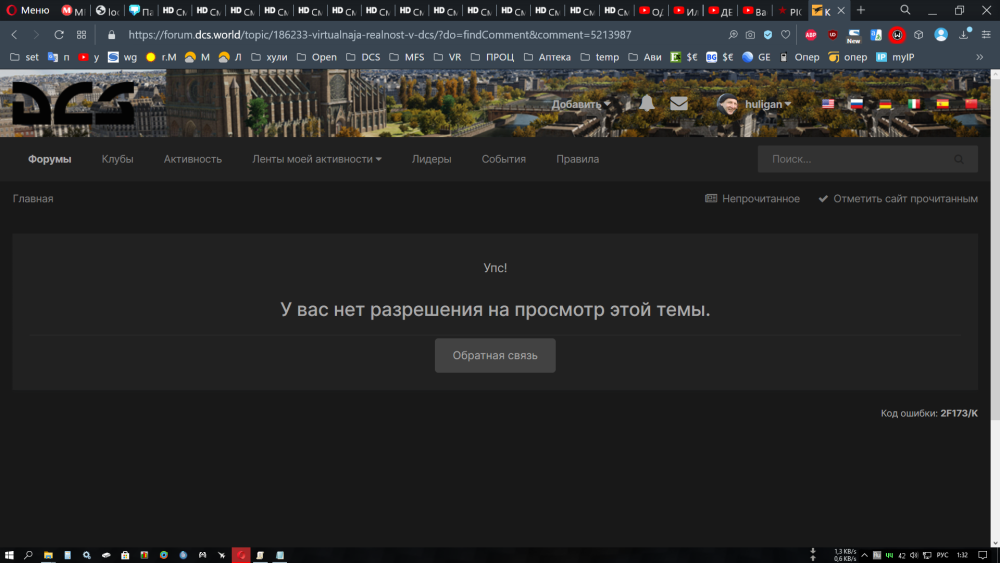Open the browser profile avatar icon
Screen dimensions: 1000x563
tap(941, 35)
